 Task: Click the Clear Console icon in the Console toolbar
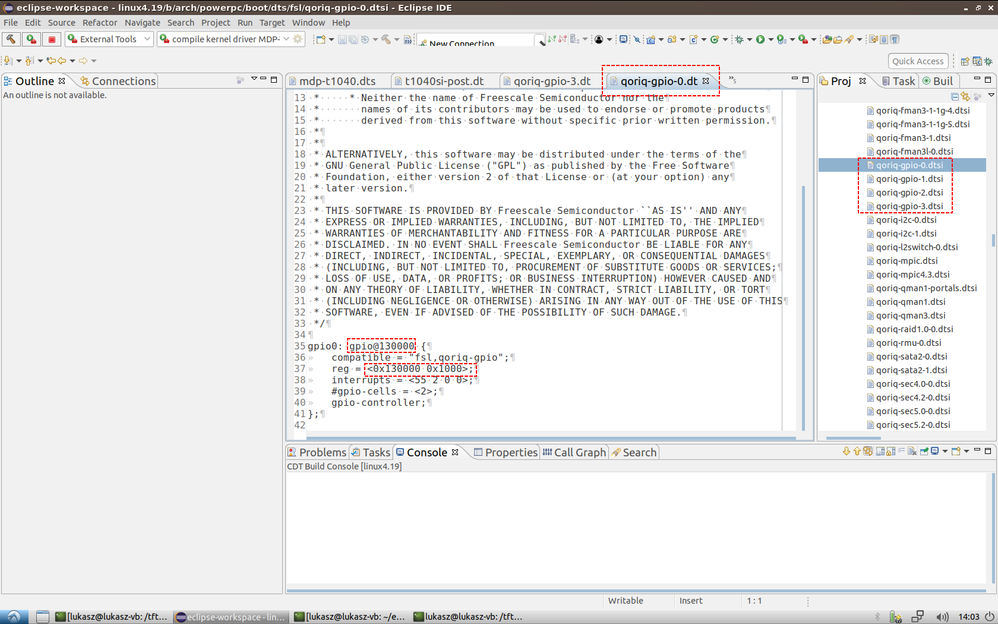pyautogui.click(x=912, y=451)
